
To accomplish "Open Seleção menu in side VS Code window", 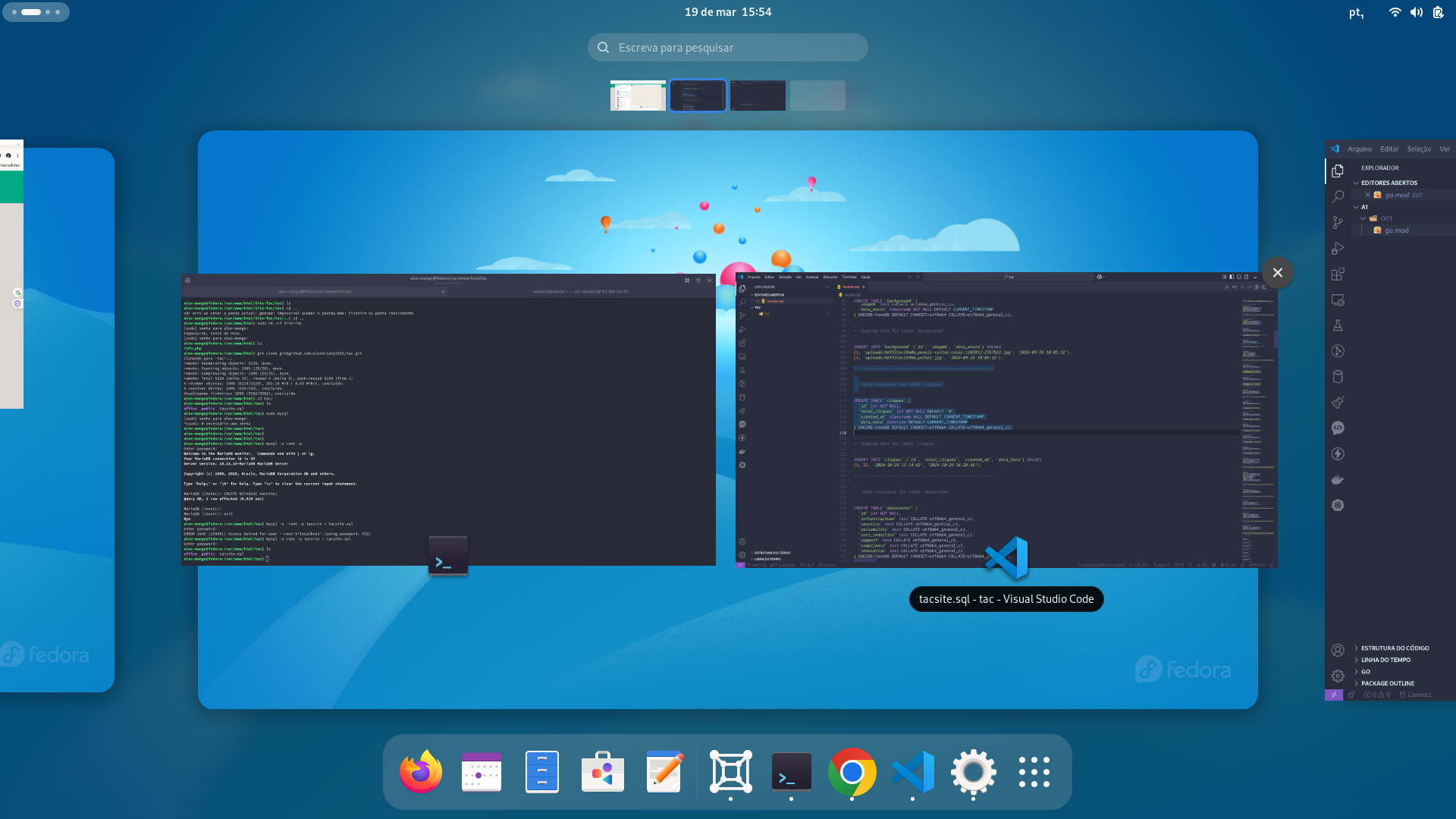I will (x=1419, y=149).
